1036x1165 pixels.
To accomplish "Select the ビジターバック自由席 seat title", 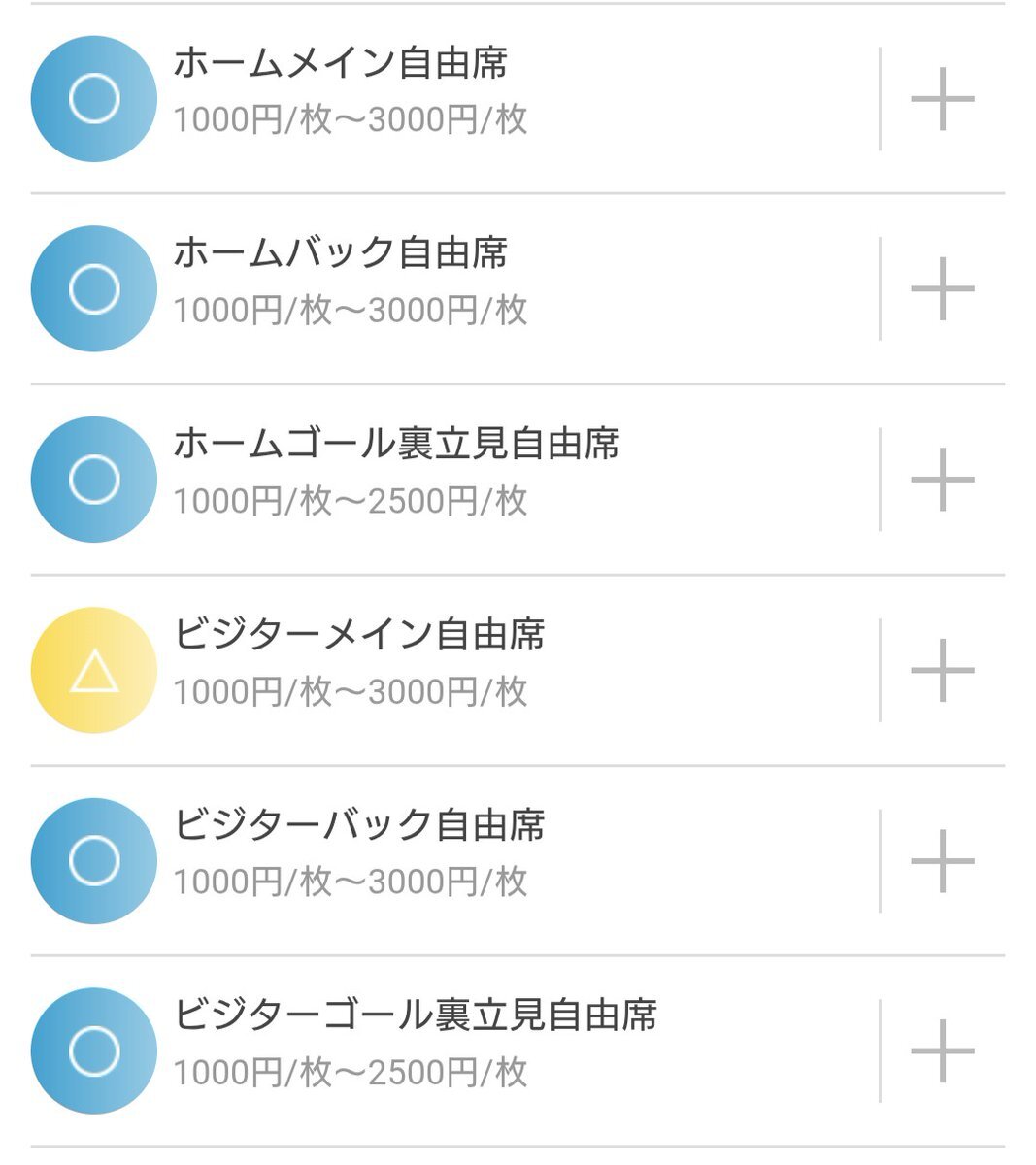I will (359, 824).
